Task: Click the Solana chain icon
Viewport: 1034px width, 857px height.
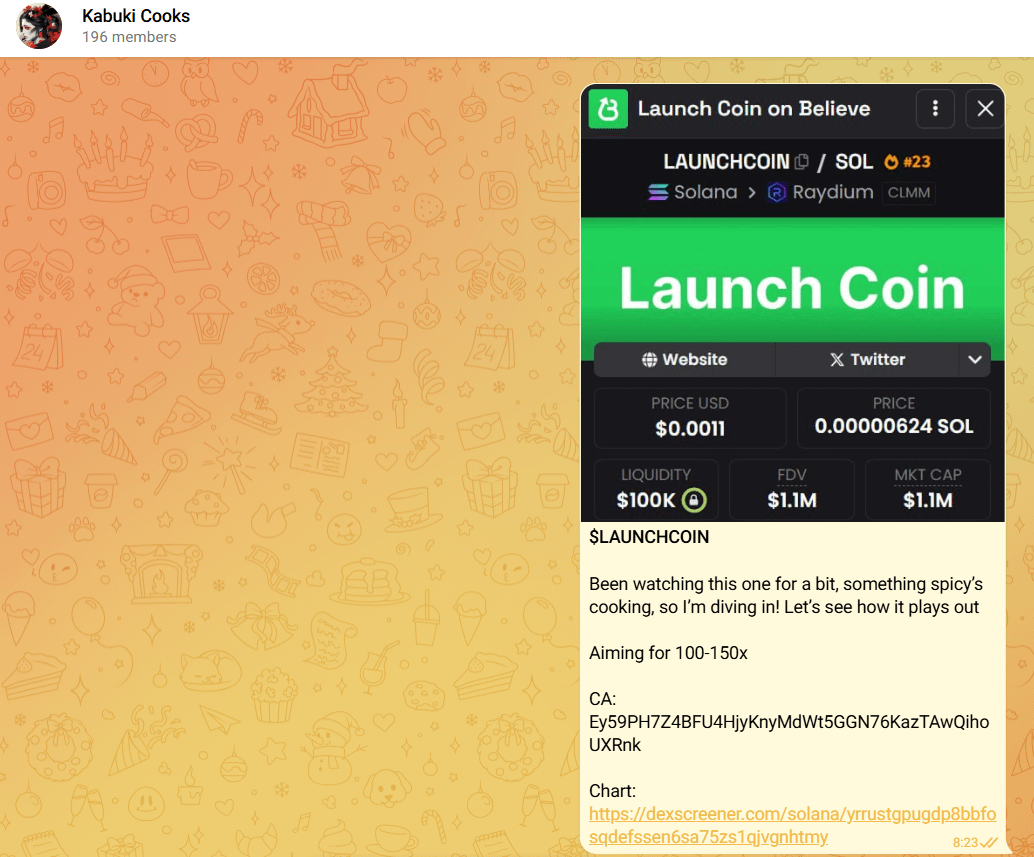Action: pyautogui.click(x=657, y=192)
